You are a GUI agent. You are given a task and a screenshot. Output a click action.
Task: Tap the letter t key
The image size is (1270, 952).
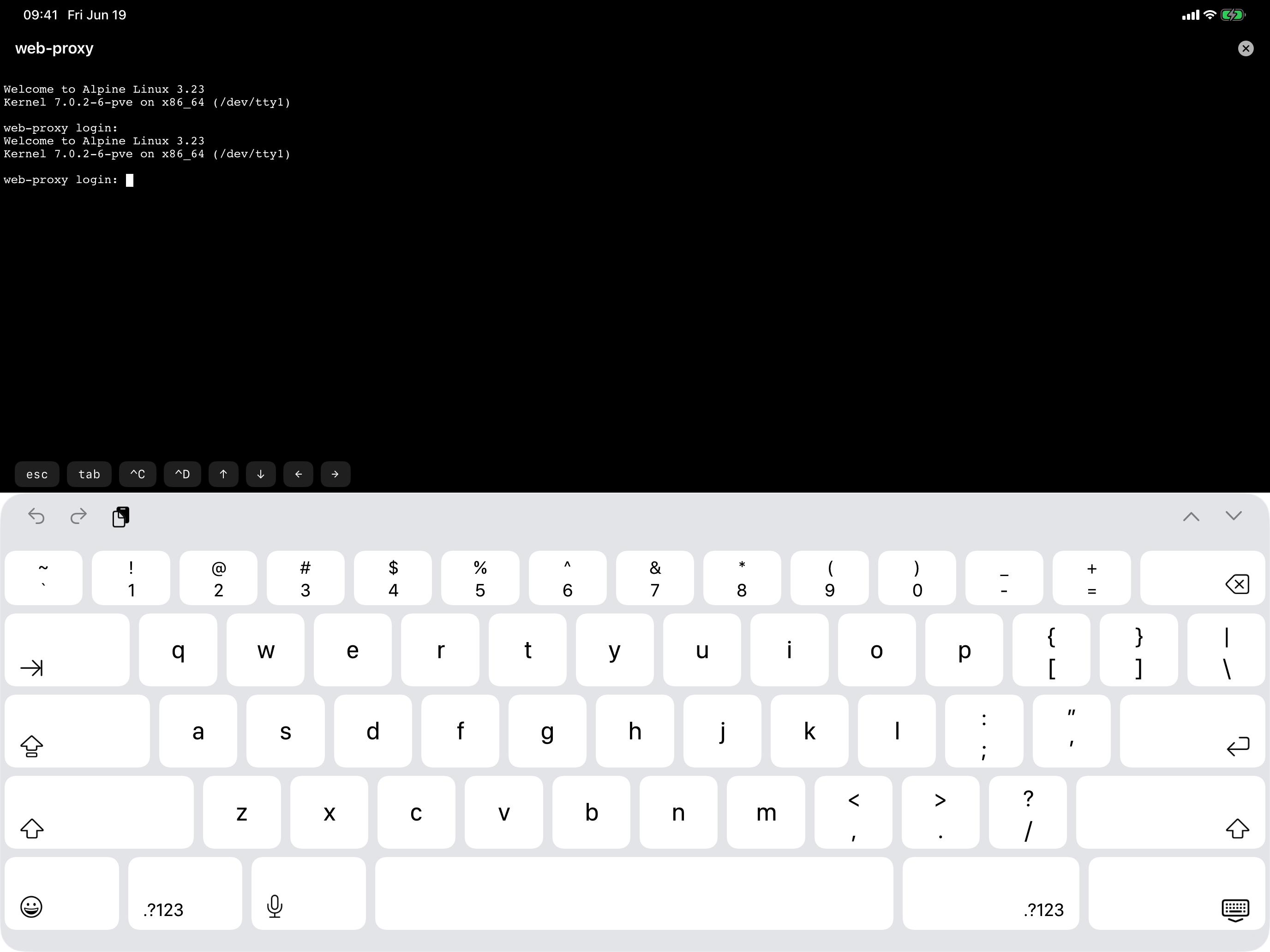pos(527,649)
